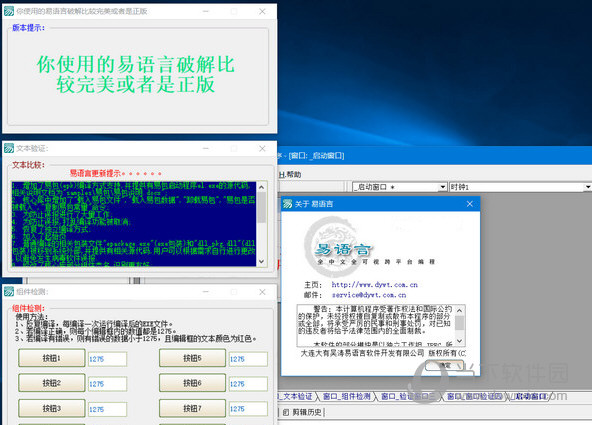Open the _启动窗口 combo box dropdown
The width and height of the screenshot is (592, 425).
pos(443,187)
